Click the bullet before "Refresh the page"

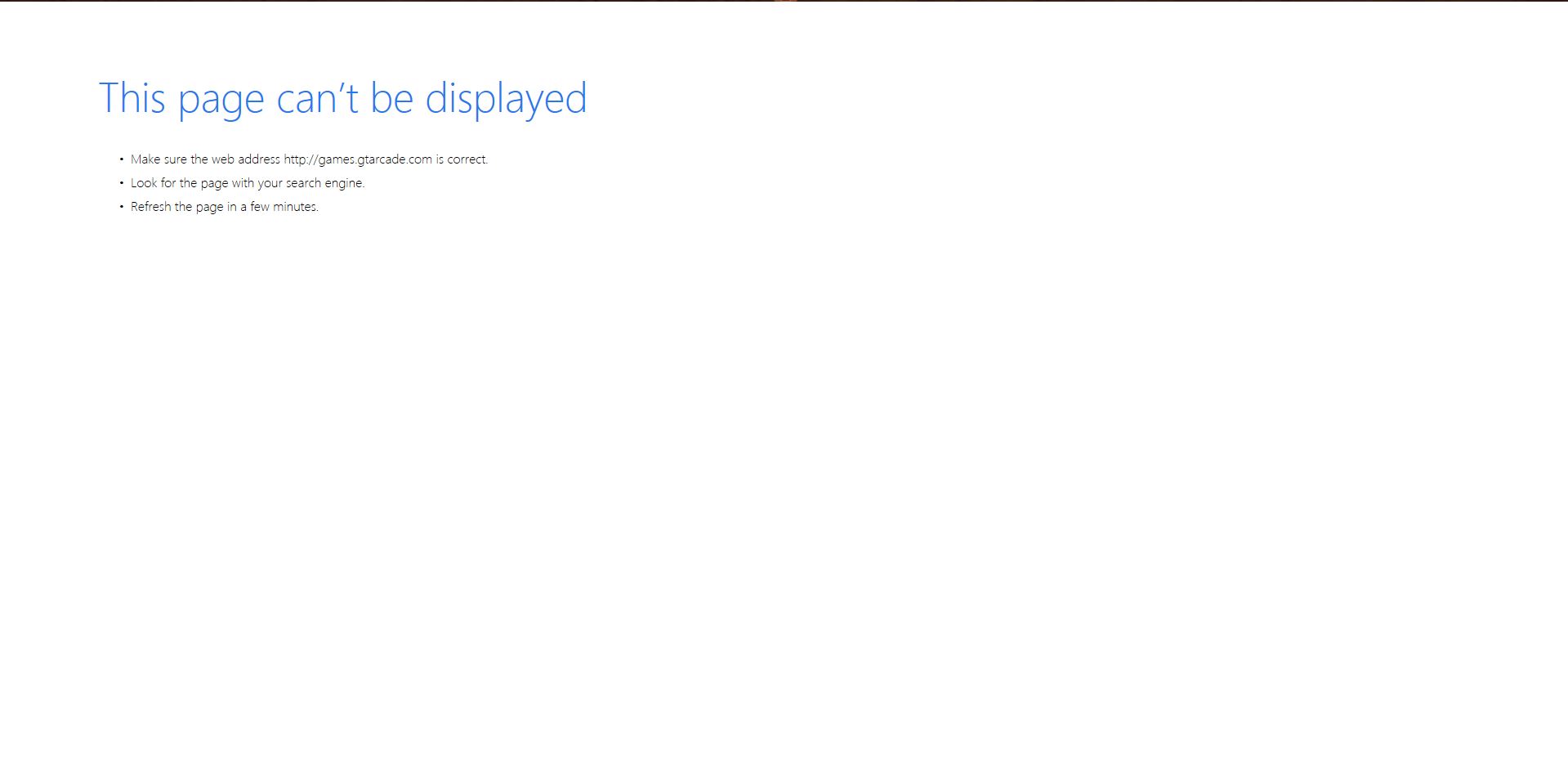[122, 207]
